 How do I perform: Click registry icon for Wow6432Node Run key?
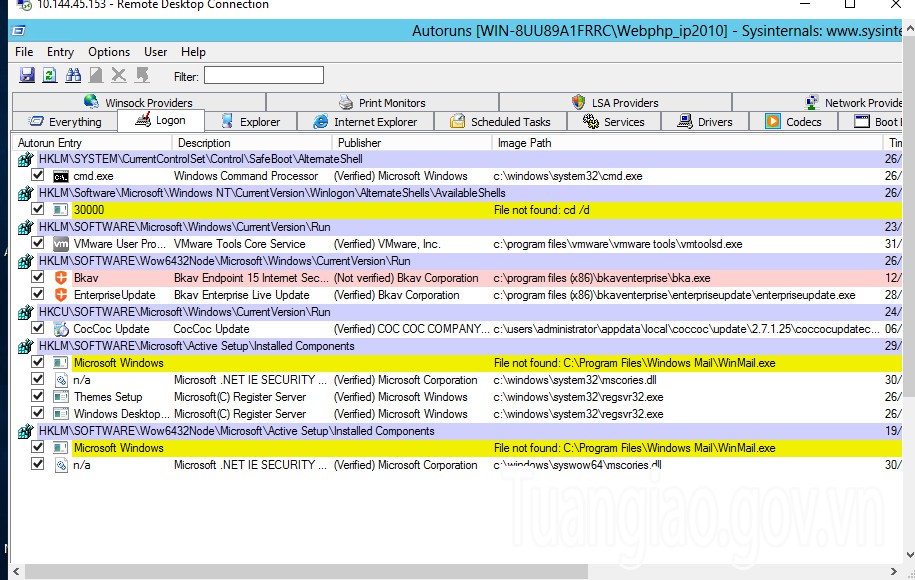[x=25, y=261]
